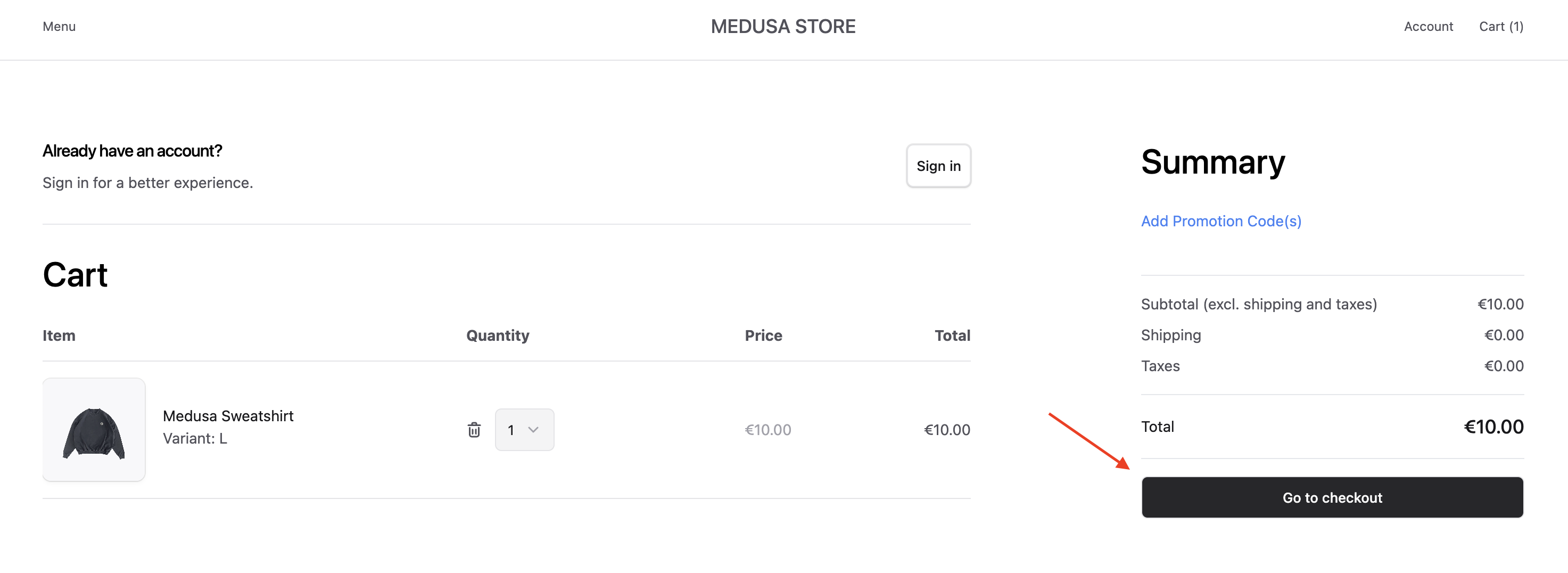This screenshot has height=573, width=1568.
Task: Click the Item column header
Action: coord(59,335)
